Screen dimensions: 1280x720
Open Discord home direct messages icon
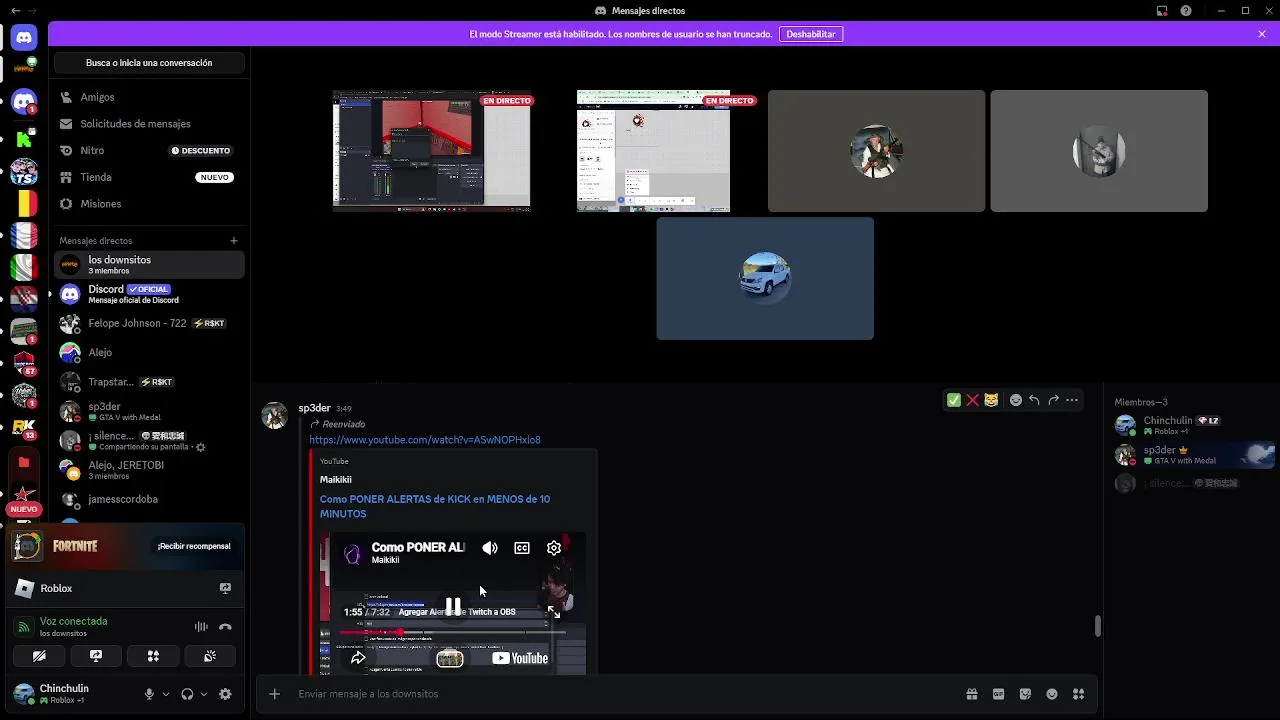[x=24, y=38]
